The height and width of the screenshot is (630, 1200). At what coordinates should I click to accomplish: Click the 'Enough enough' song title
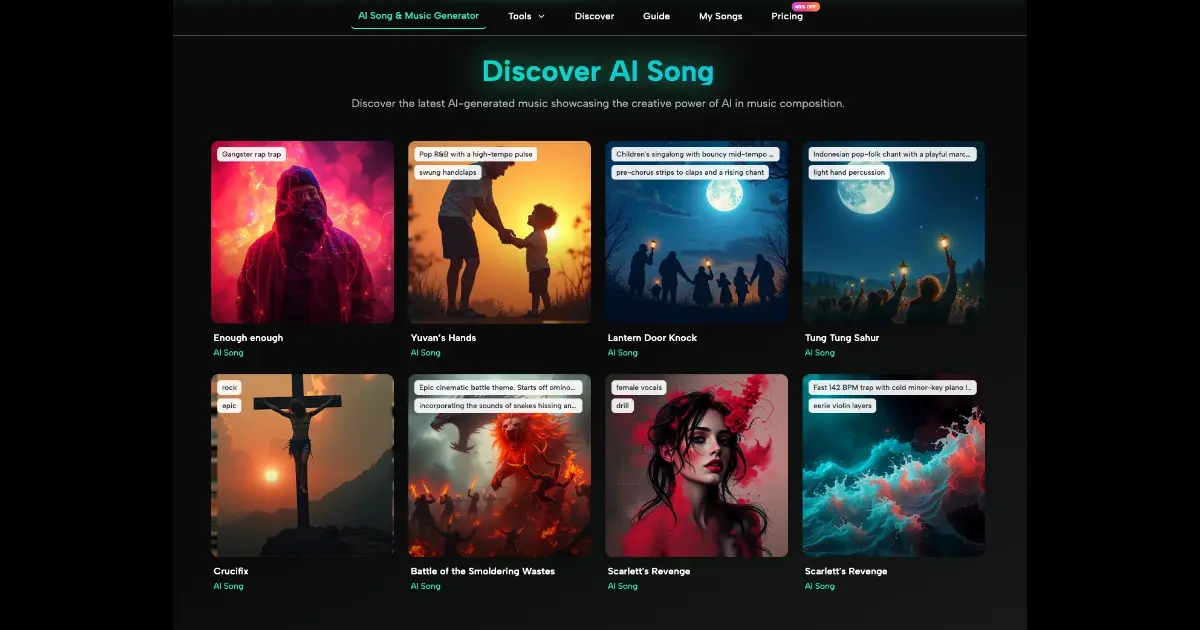[248, 338]
